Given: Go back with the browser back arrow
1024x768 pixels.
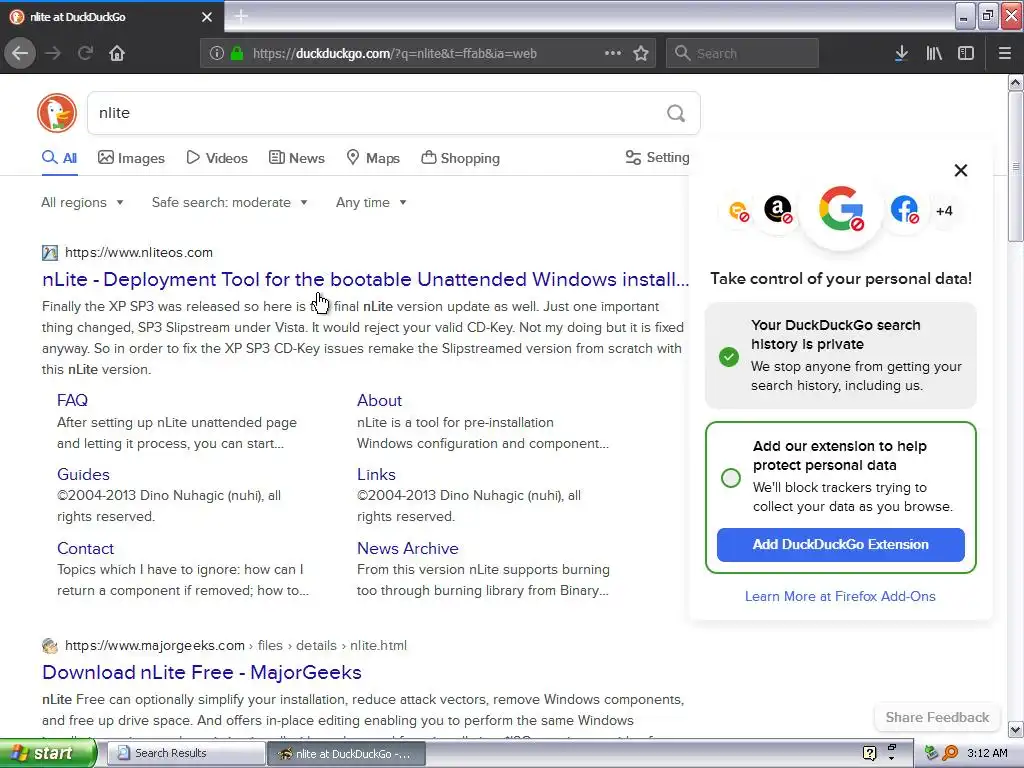Looking at the screenshot, I should tap(20, 54).
